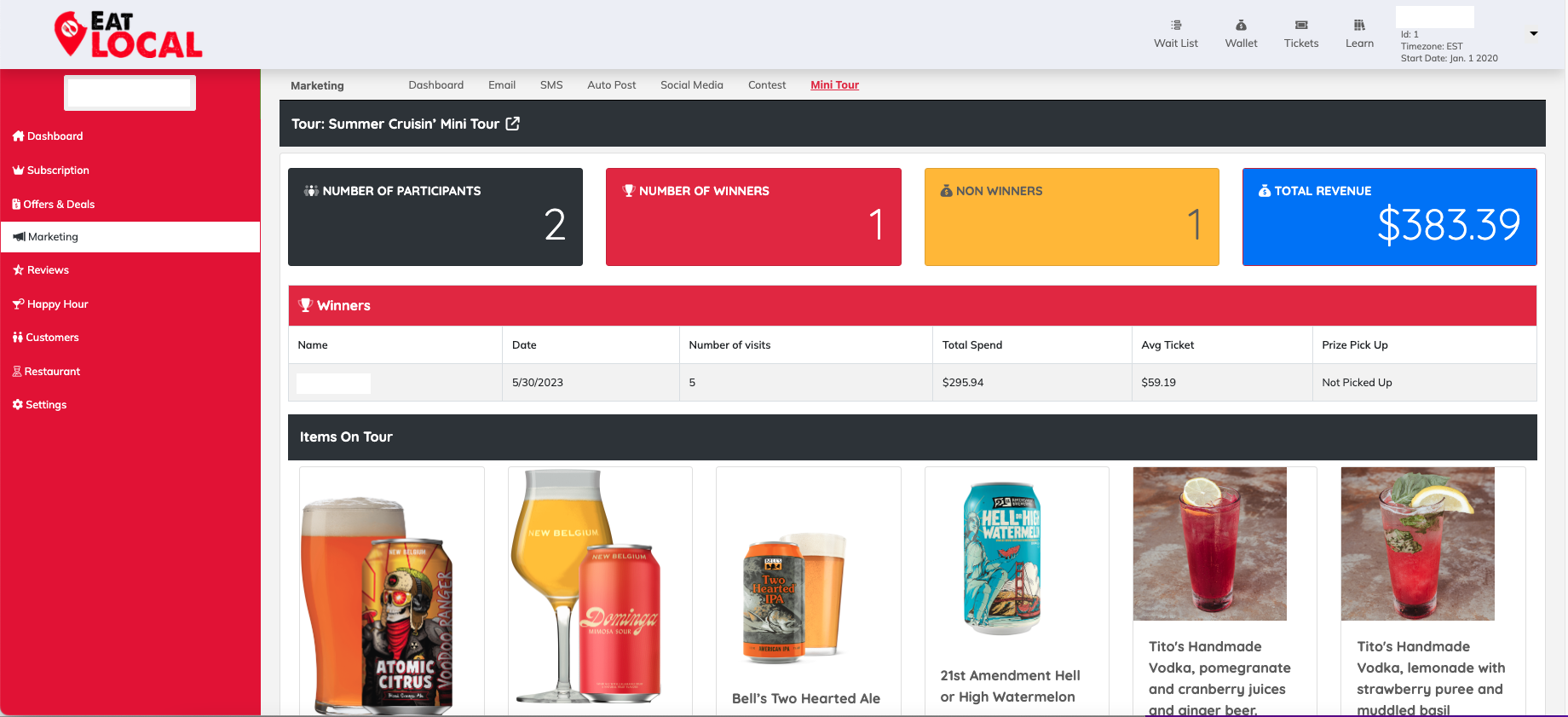The height and width of the screenshot is (717, 1568).
Task: Click the Number of Participants card
Action: tap(435, 217)
